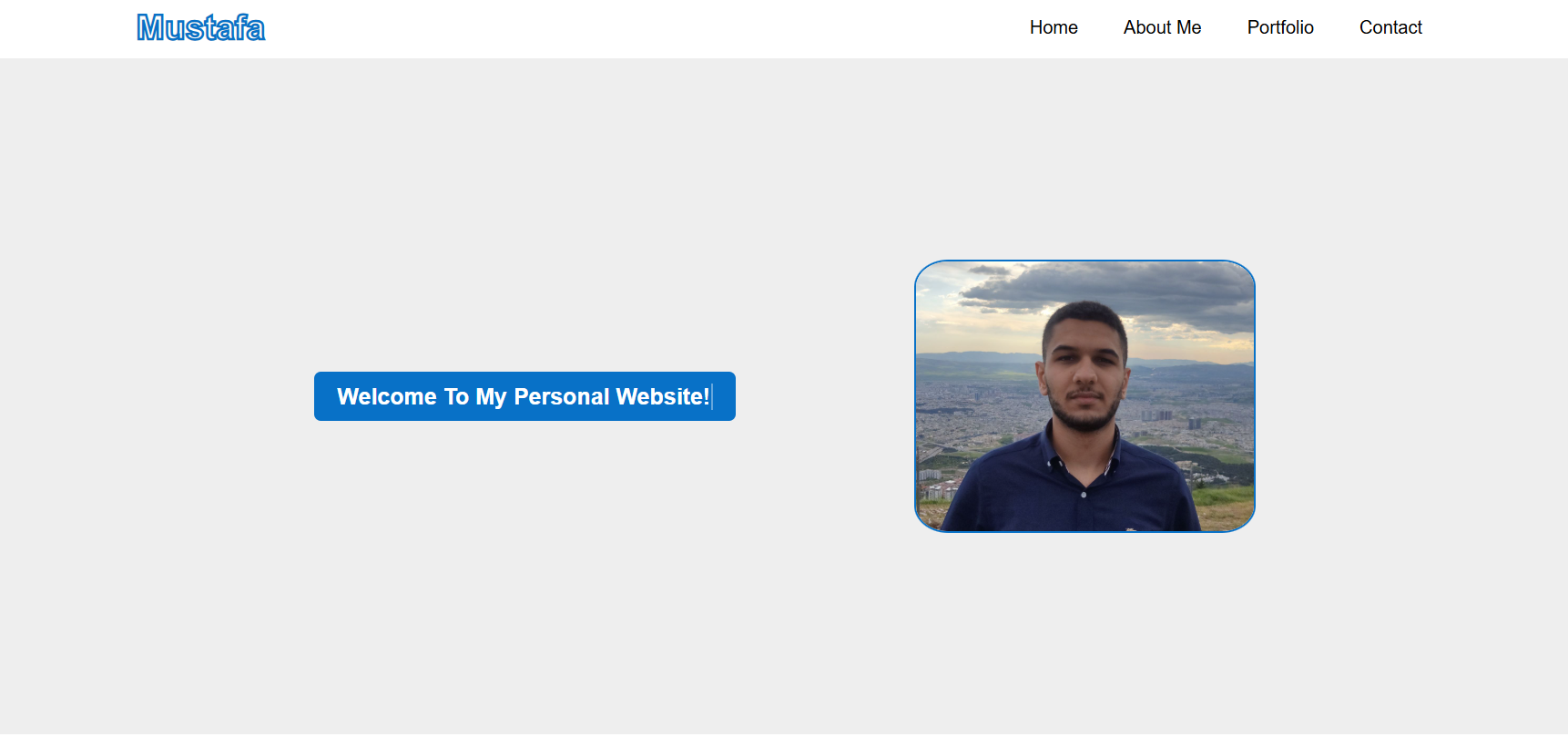Click the Mustafa logo
This screenshot has height=737, width=1568.
pos(201,28)
